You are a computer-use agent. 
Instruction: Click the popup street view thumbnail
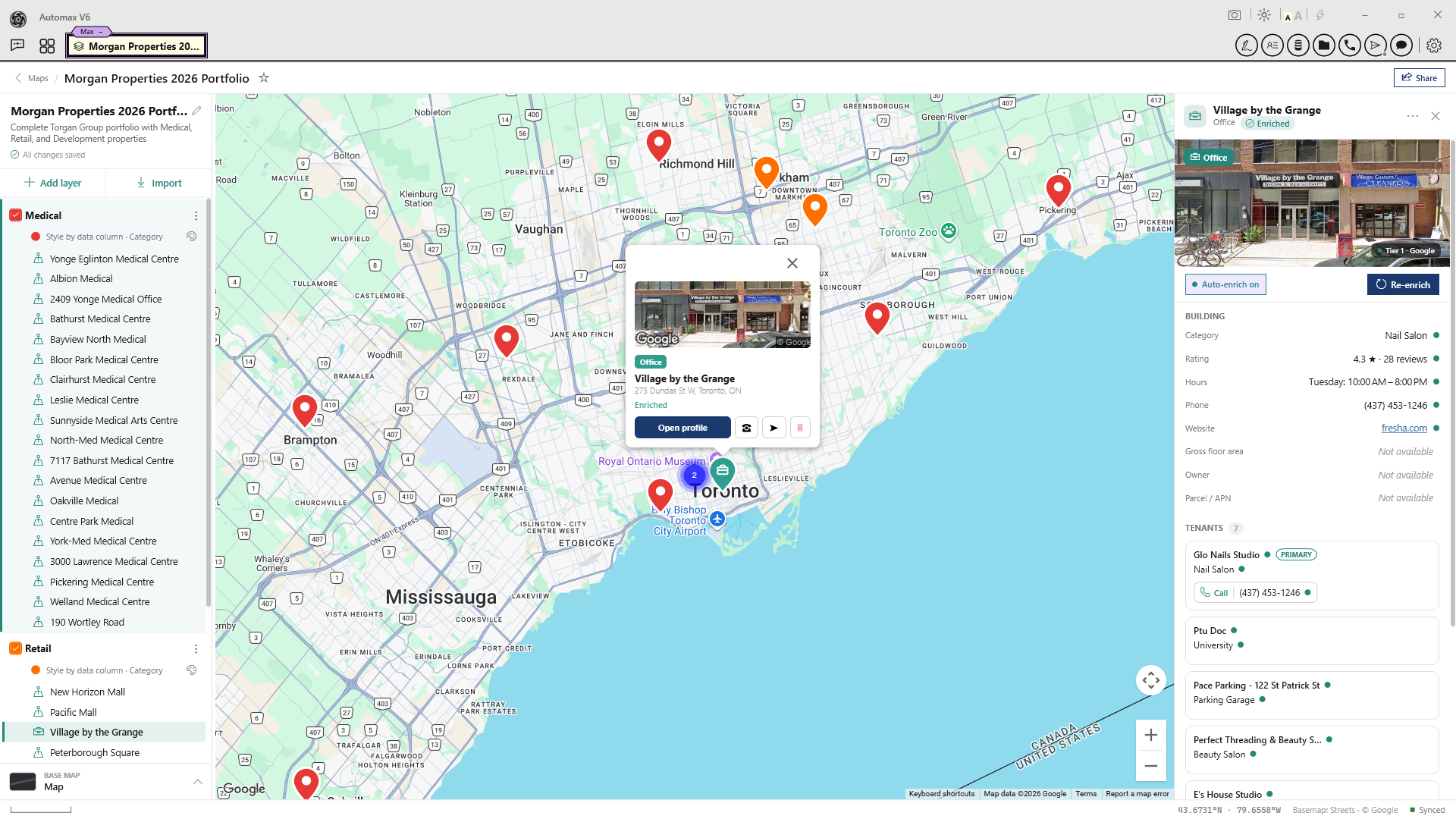coord(723,315)
